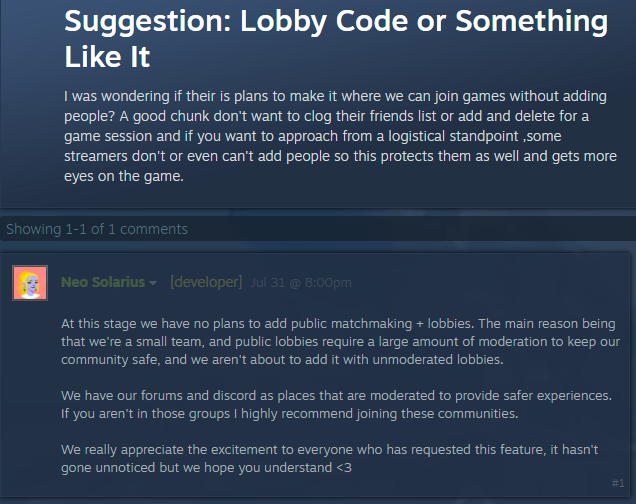Screen dimensions: 636x504
Task: Click the Jul 31 @ 8:00pm timestamp
Action: (301, 282)
